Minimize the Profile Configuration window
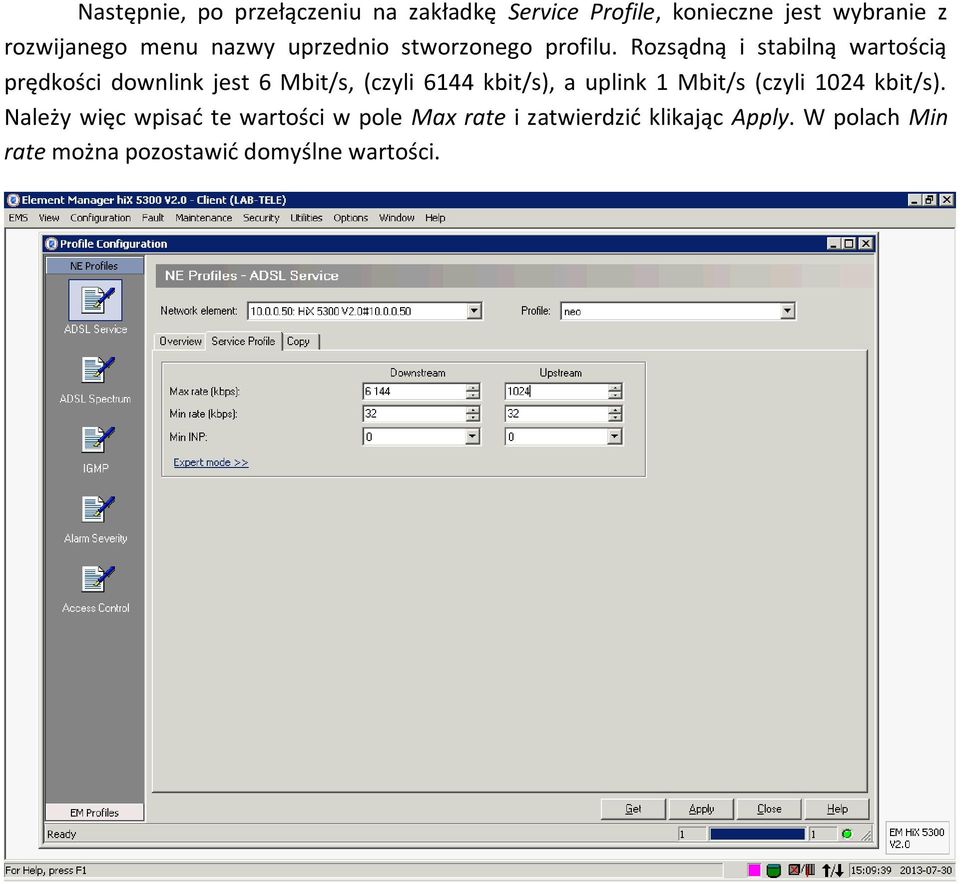960x884 pixels. click(834, 244)
